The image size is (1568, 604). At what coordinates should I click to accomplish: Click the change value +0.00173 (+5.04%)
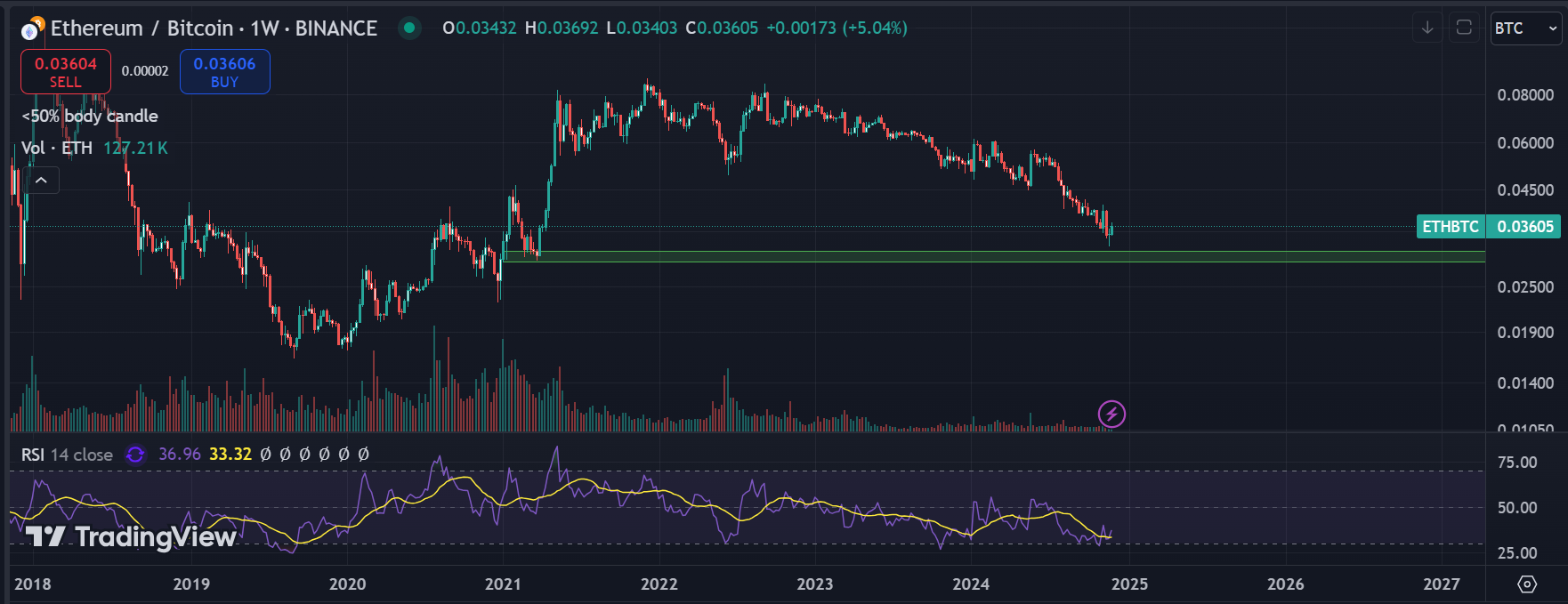coord(837,28)
